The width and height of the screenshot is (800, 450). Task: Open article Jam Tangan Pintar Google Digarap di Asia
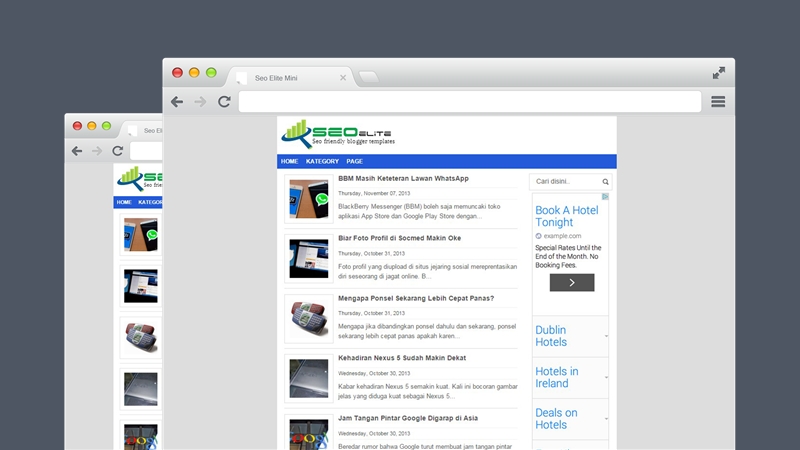(408, 418)
